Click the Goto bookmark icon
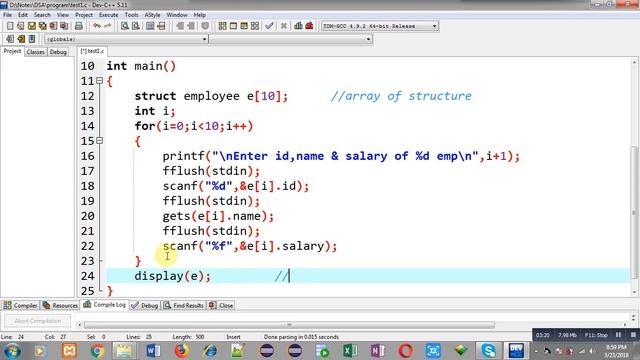Viewport: 640px width, 360px height. pyautogui.click(x=32, y=39)
